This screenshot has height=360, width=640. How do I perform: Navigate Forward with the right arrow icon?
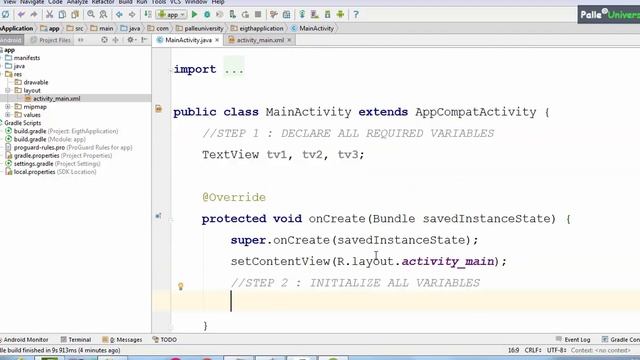click(132, 15)
